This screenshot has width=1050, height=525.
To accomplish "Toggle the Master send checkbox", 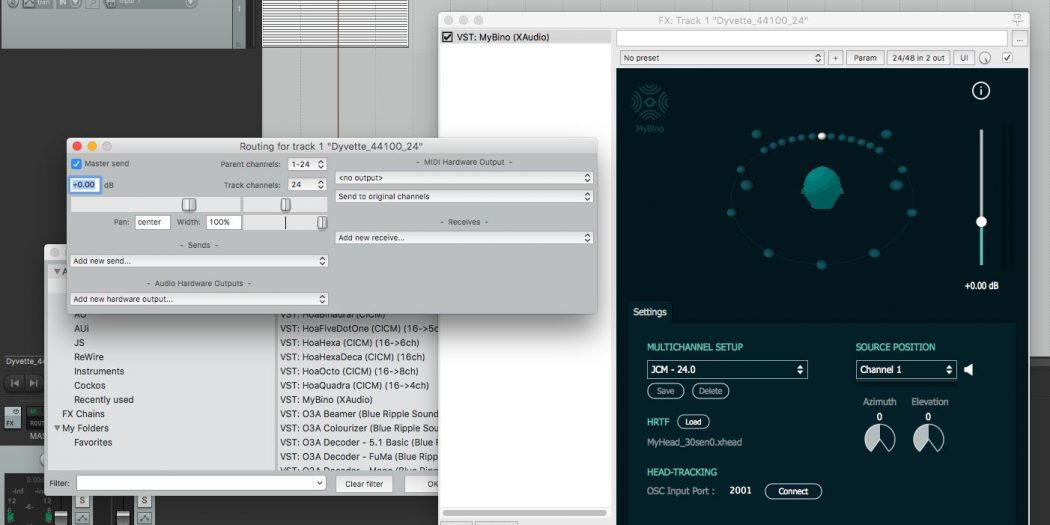I will click(x=76, y=163).
